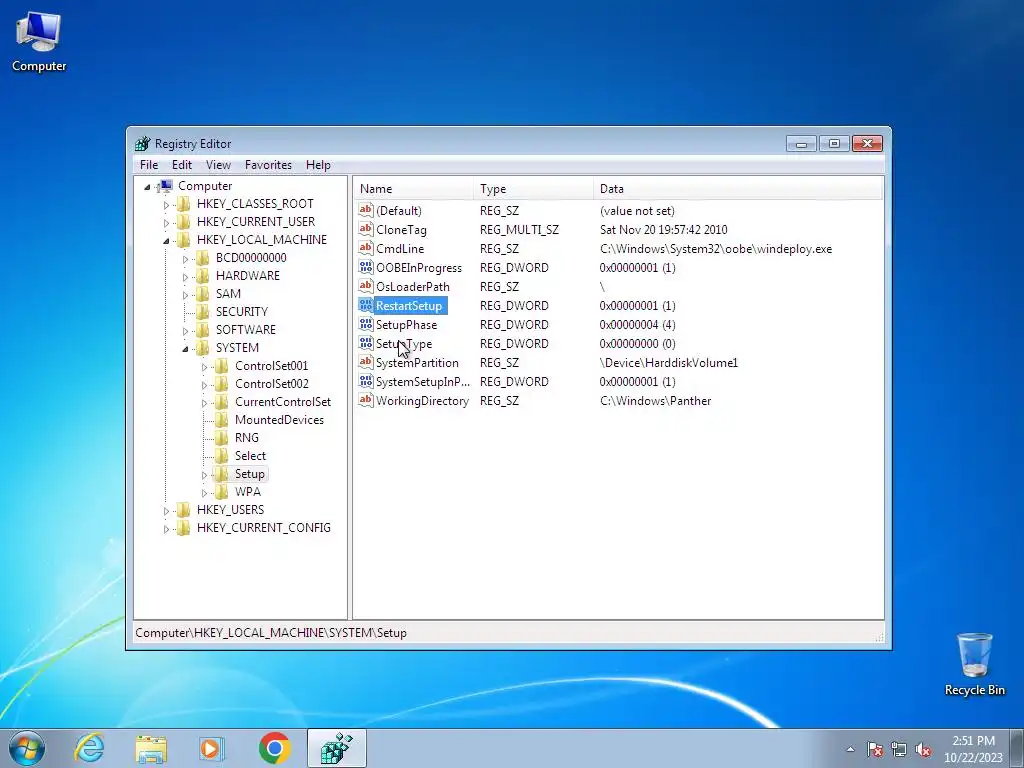Viewport: 1024px width, 768px height.
Task: Expand HKEY_CLASSES_ROOT tree arrow
Action: 167,204
